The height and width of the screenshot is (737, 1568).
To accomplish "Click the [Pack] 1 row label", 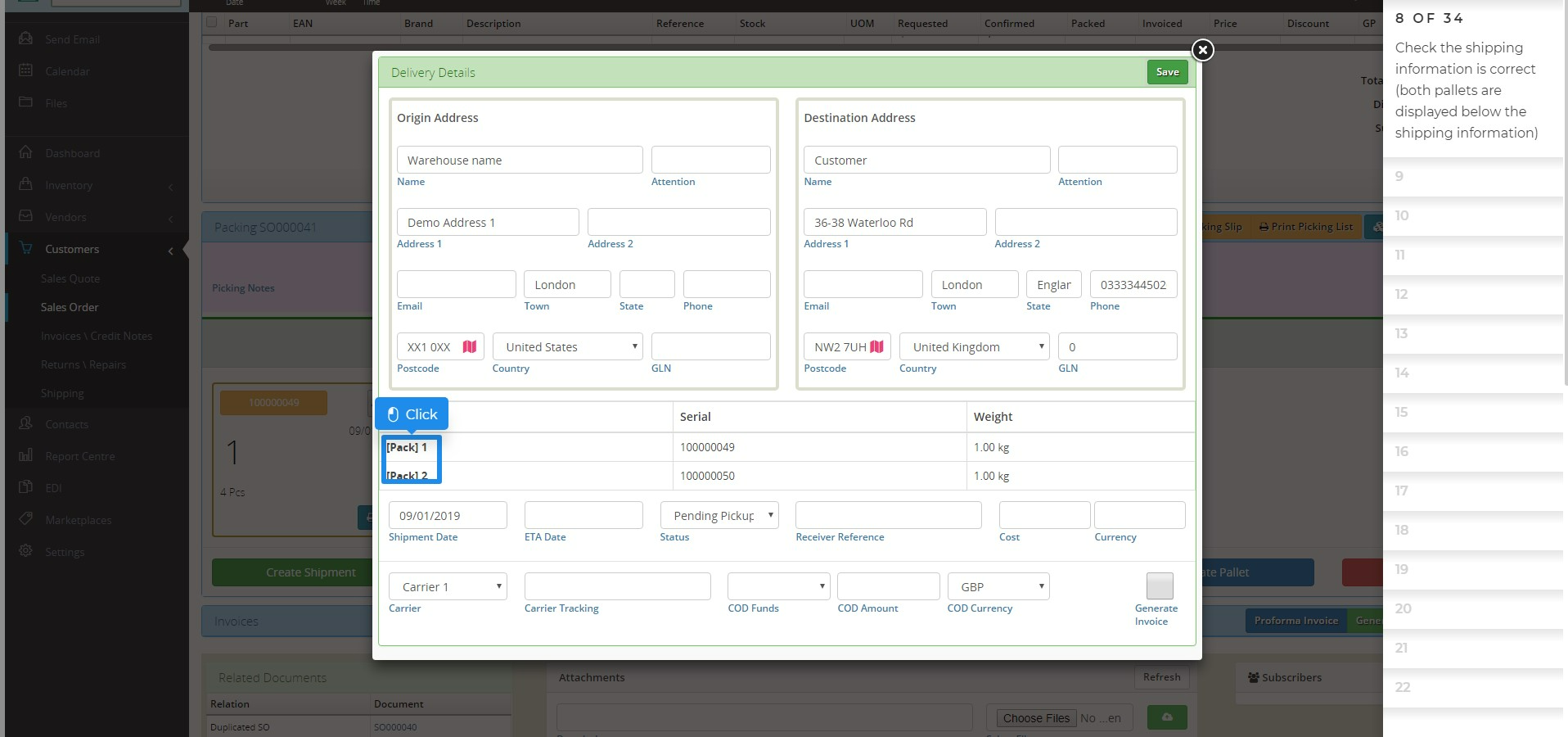I will [x=407, y=447].
